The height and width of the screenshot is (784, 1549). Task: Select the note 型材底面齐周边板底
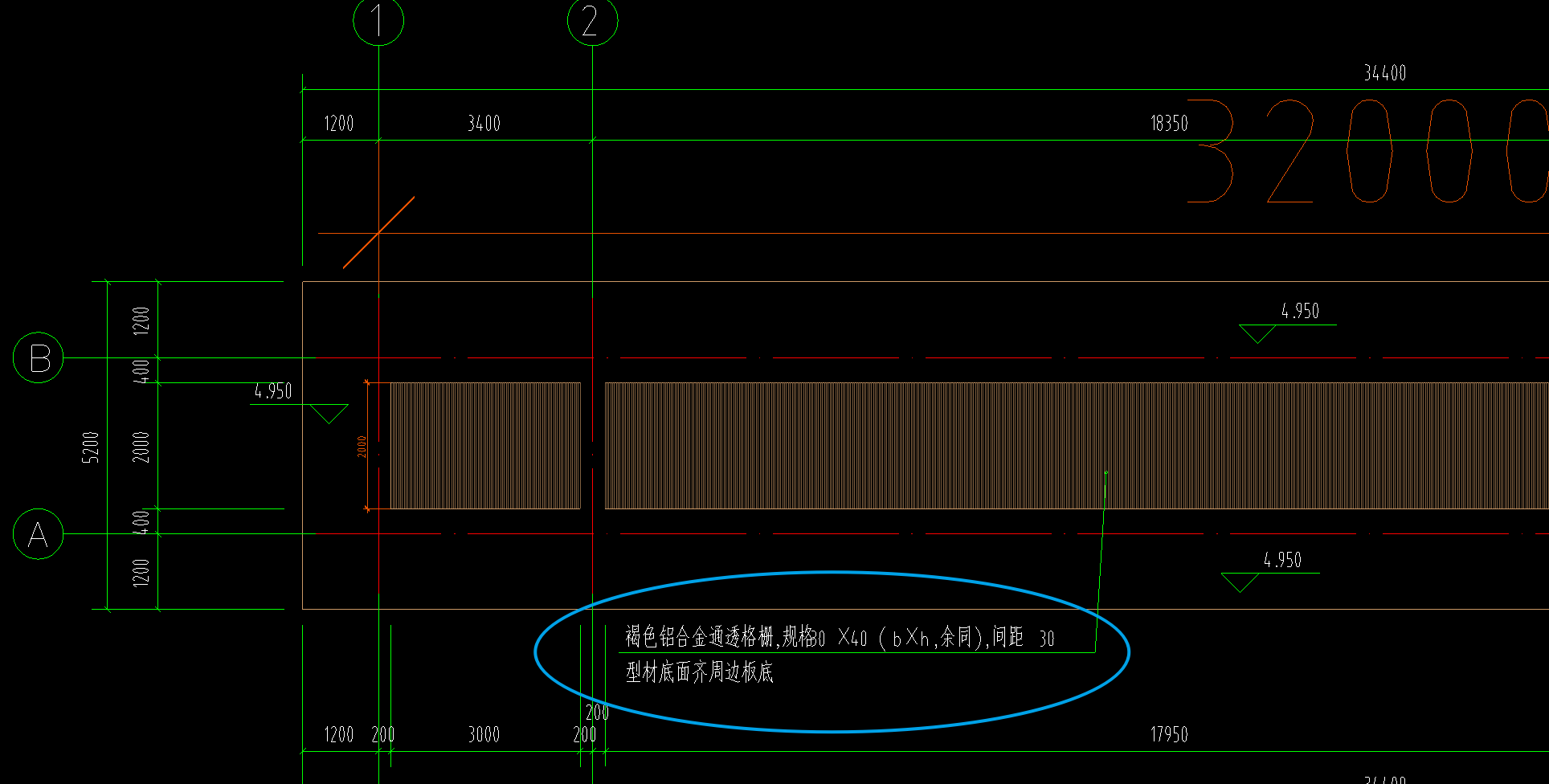point(699,672)
